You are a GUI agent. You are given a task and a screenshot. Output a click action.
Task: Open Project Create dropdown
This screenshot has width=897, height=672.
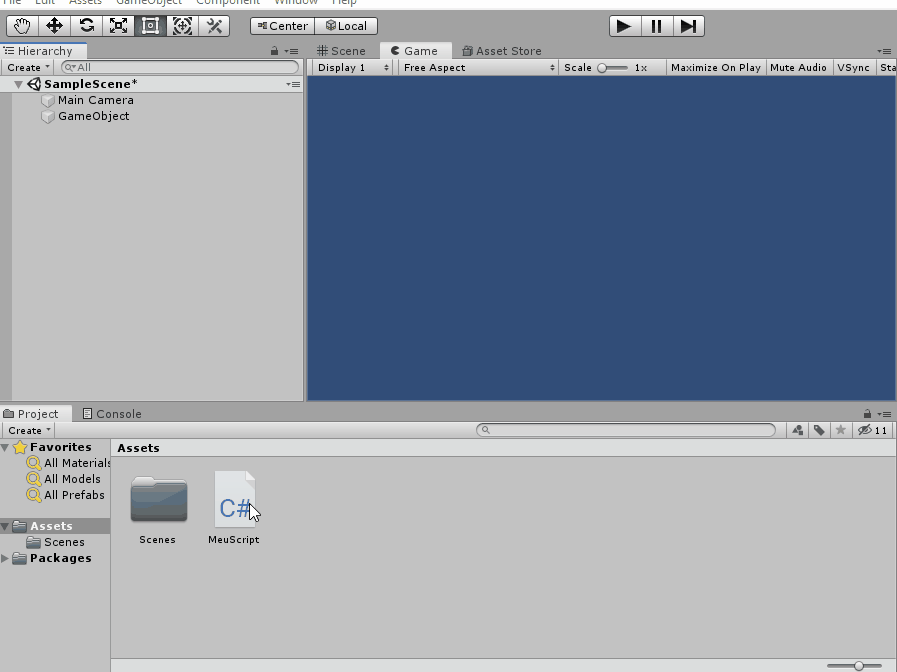pyautogui.click(x=29, y=430)
